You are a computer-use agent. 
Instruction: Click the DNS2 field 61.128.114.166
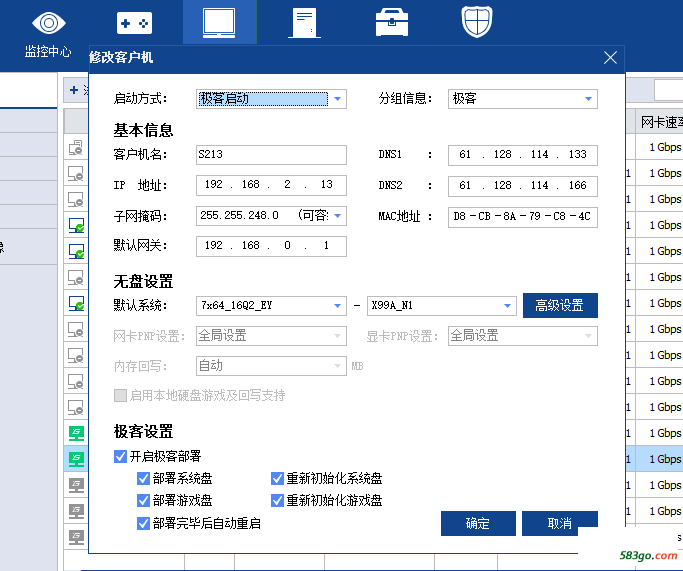click(523, 186)
